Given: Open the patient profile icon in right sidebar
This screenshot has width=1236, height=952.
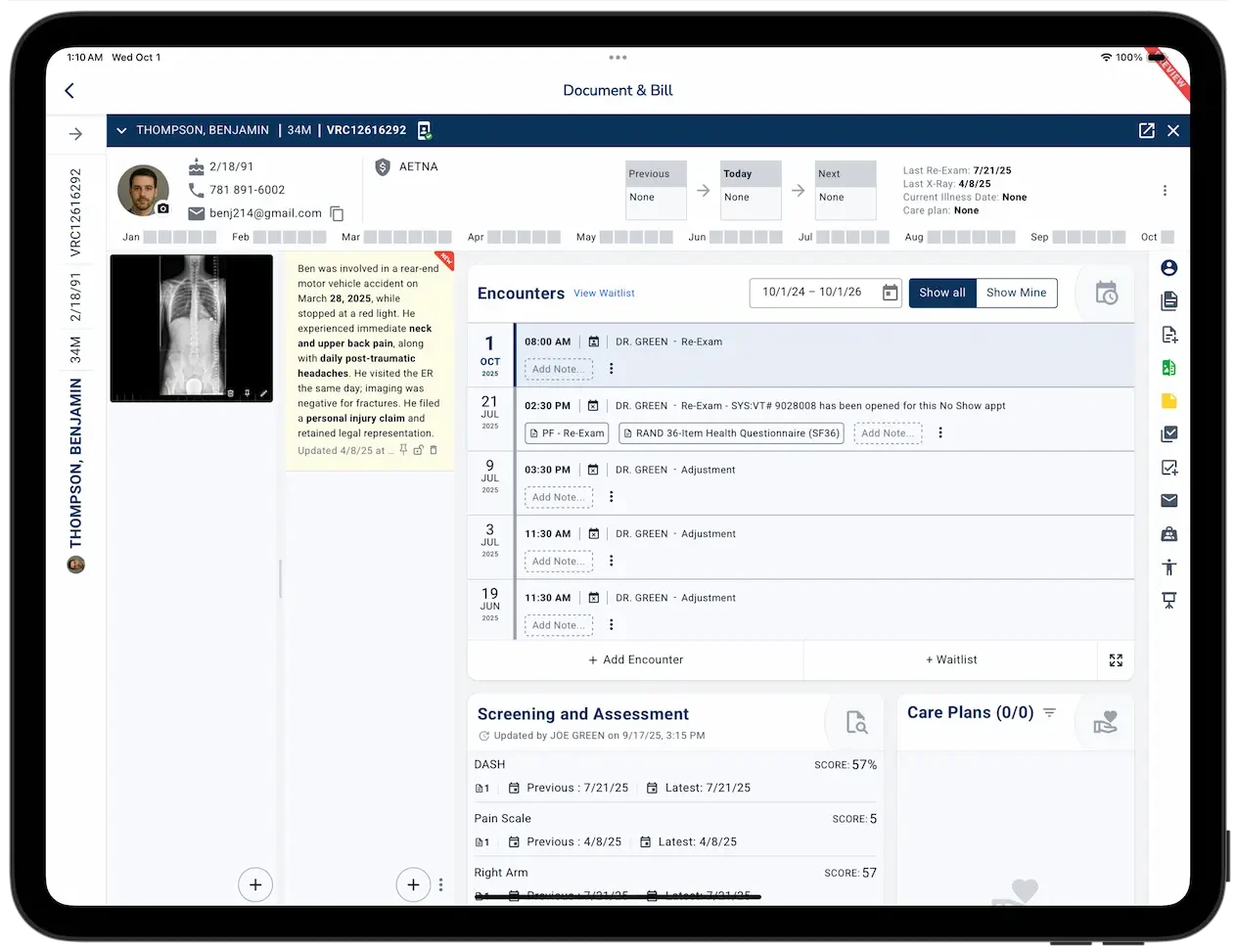Looking at the screenshot, I should [x=1168, y=267].
